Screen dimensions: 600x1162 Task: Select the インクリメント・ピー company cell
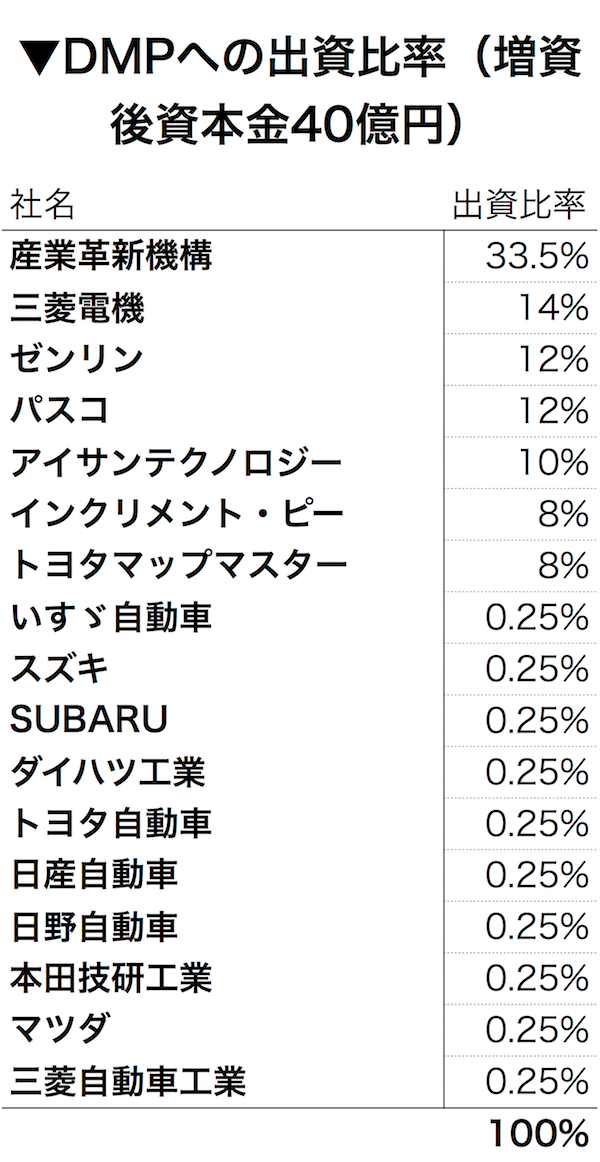[x=178, y=515]
